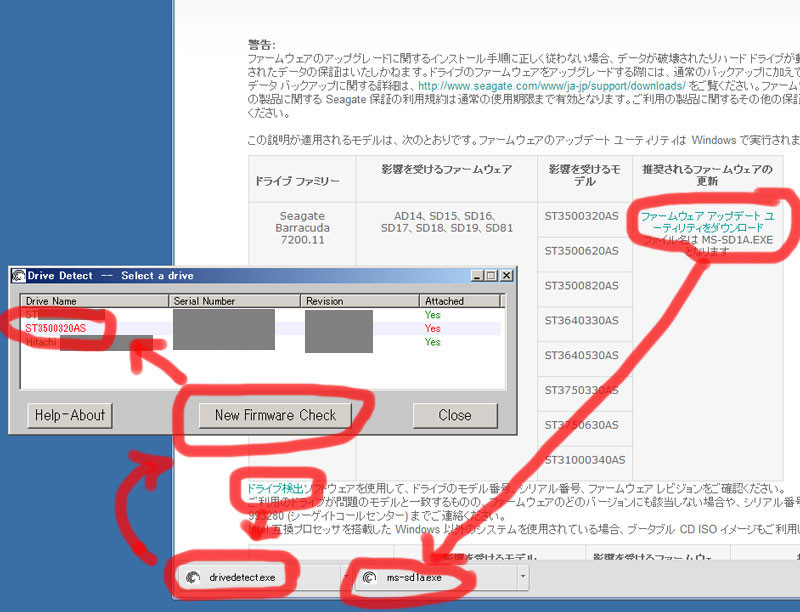Sort by the Revision column header

(x=360, y=301)
